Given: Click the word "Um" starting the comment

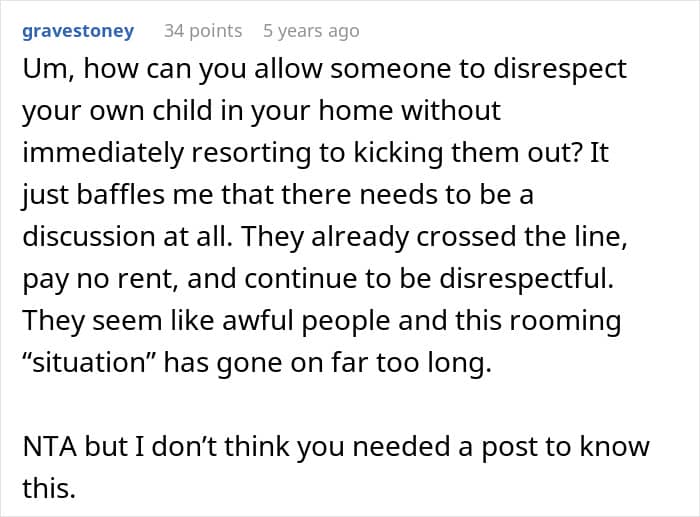Looking at the screenshot, I should [x=40, y=69].
